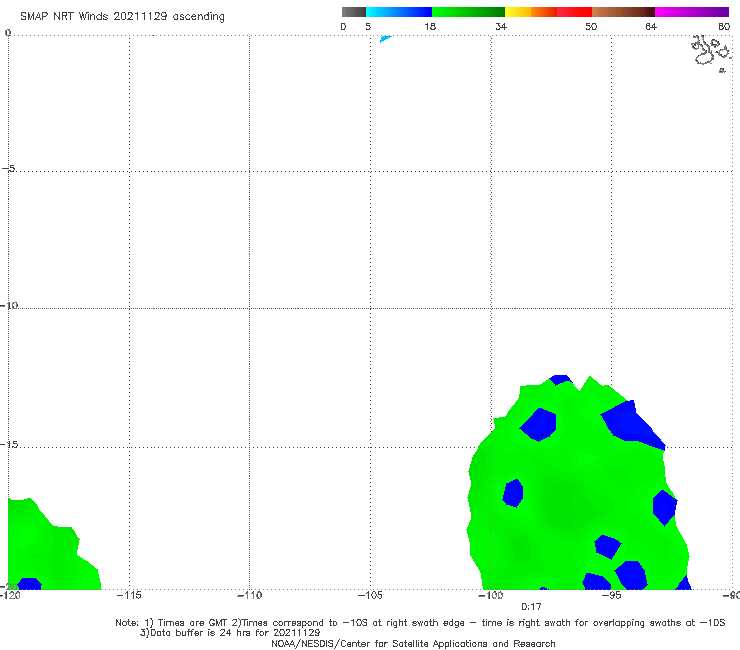Click the 'Data buffer is 24 hrs' note
The width and height of the screenshot is (740, 650).
(230, 633)
